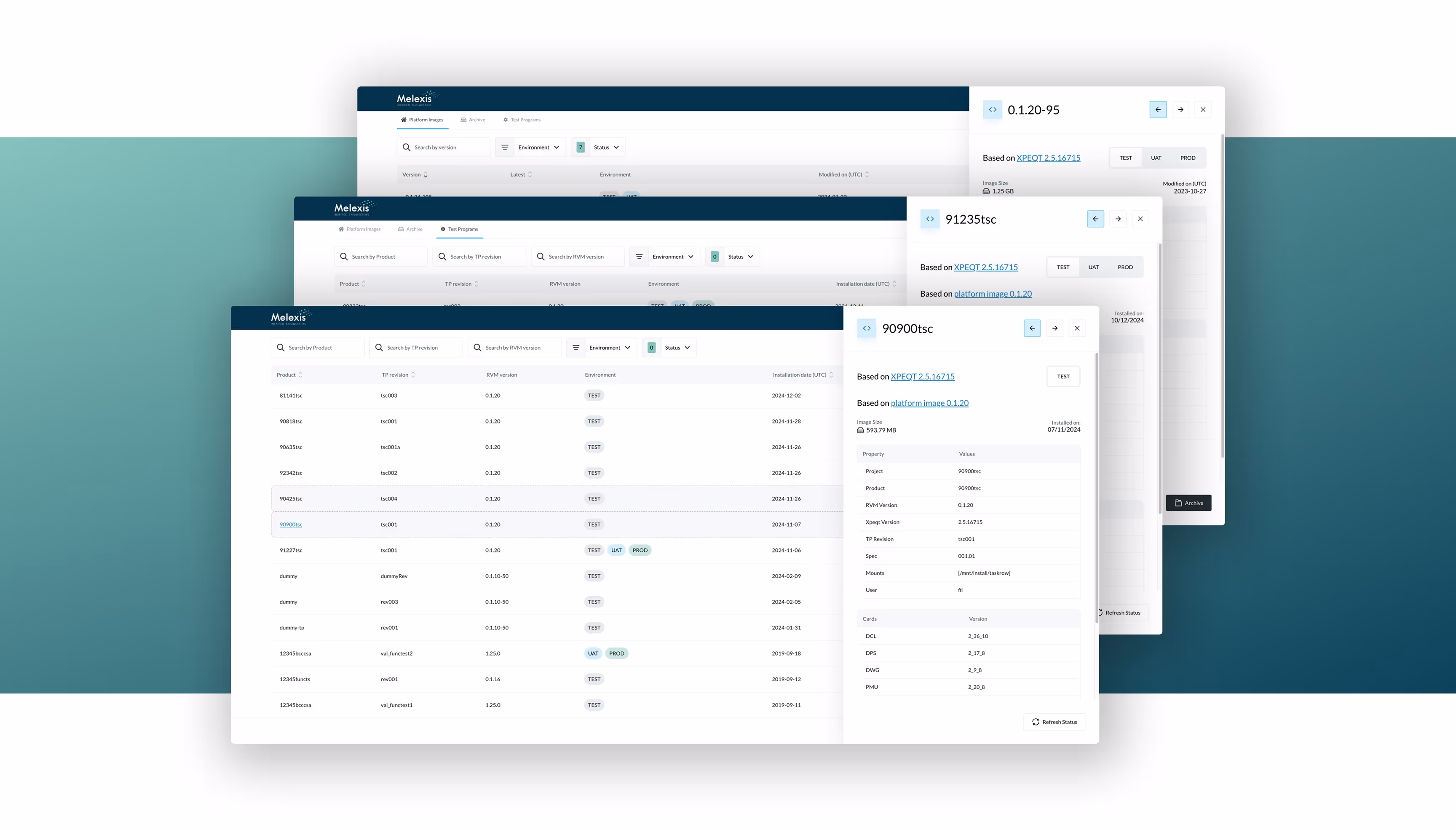Click Refresh Status button in 90900tsc panel
The height and width of the screenshot is (830, 1456).
tap(1054, 722)
